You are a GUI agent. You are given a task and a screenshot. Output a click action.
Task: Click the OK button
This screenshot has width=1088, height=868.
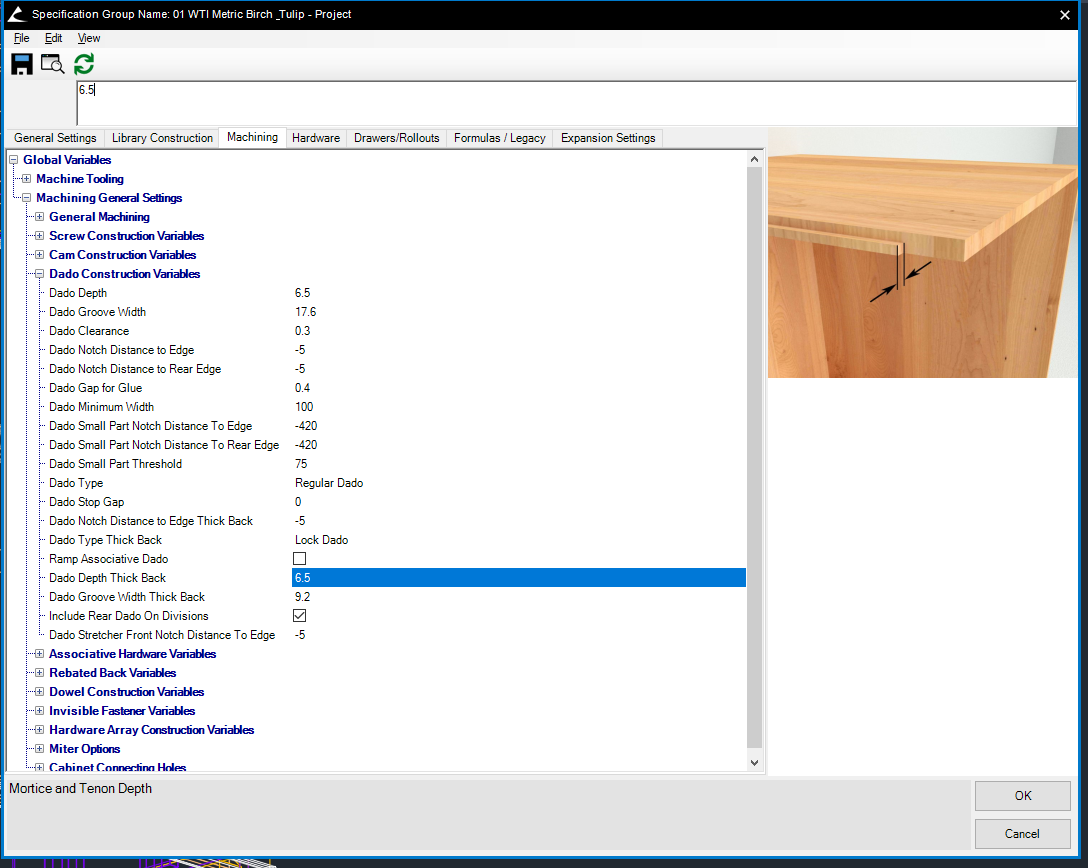(x=1023, y=796)
